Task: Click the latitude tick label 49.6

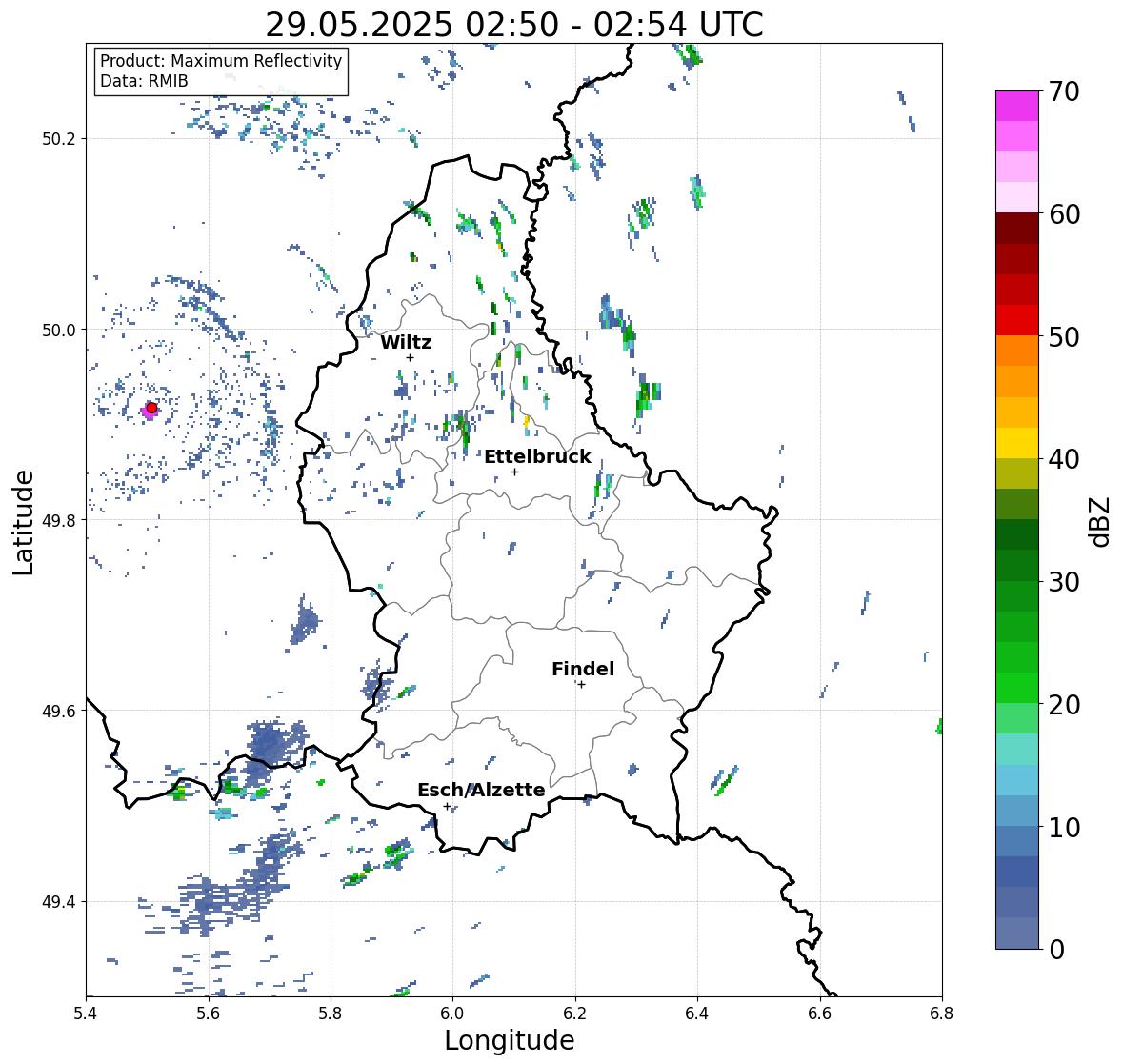Action: pos(59,711)
